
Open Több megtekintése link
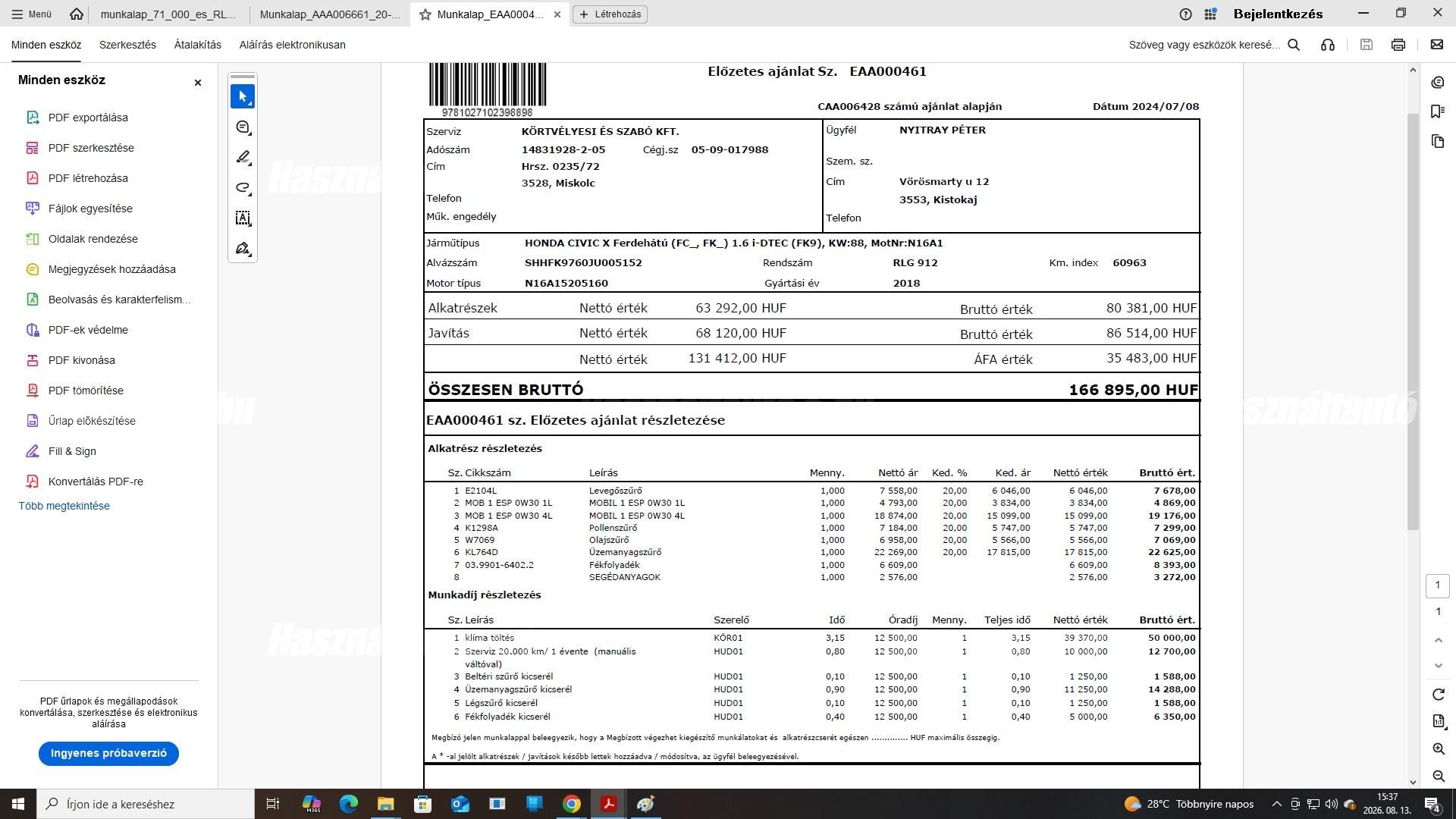tap(64, 506)
